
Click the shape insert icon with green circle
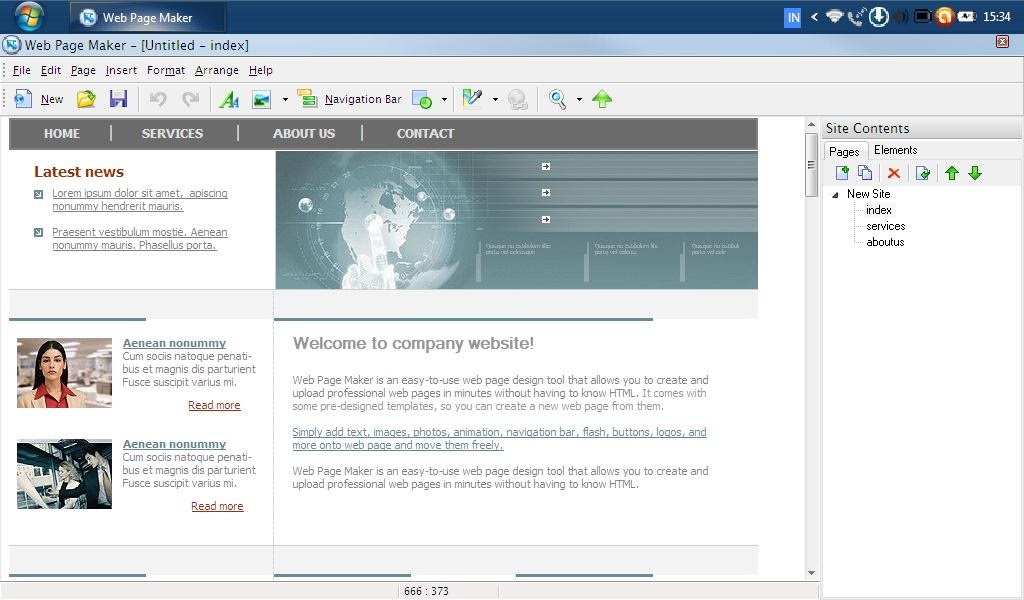[422, 99]
